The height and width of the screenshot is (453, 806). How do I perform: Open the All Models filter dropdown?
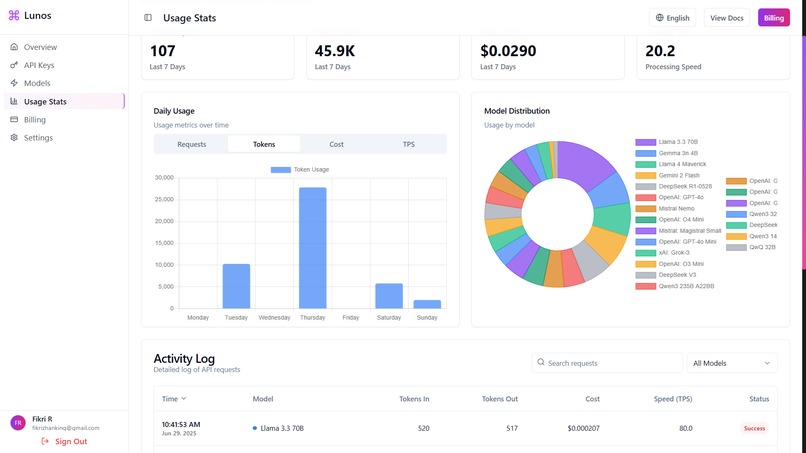(731, 363)
